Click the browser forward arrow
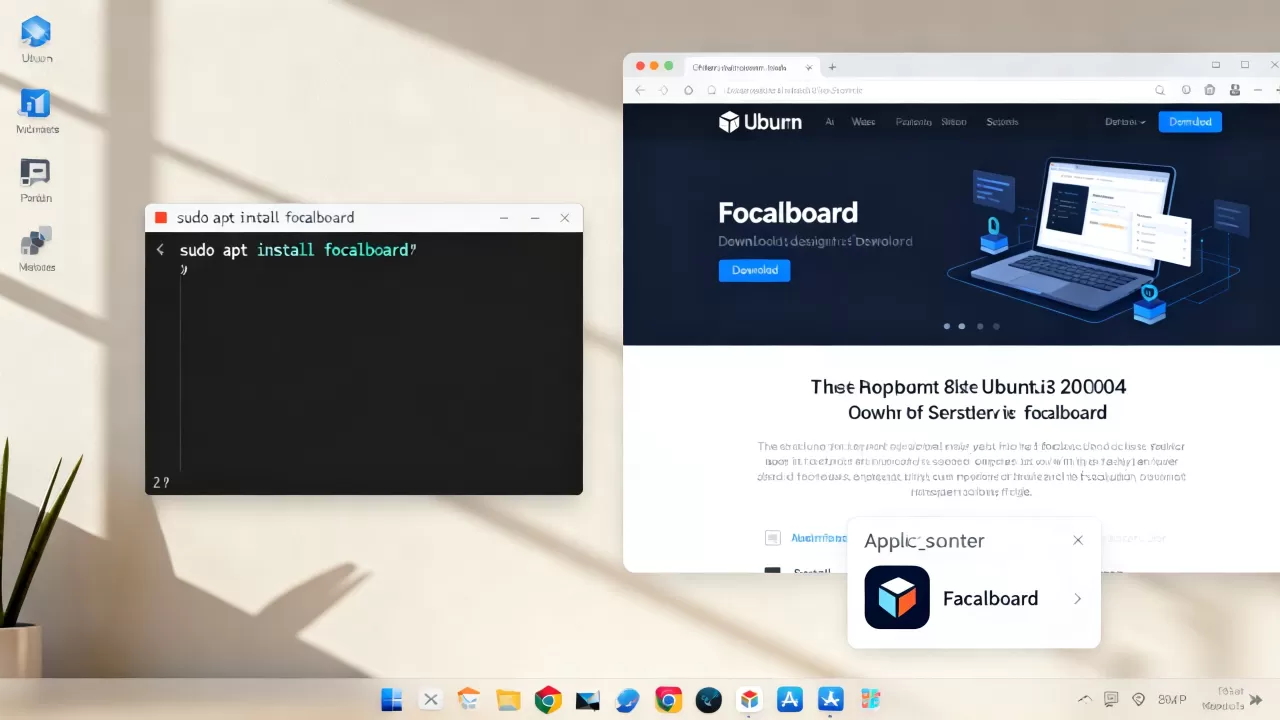This screenshot has width=1280, height=720. coord(664,90)
